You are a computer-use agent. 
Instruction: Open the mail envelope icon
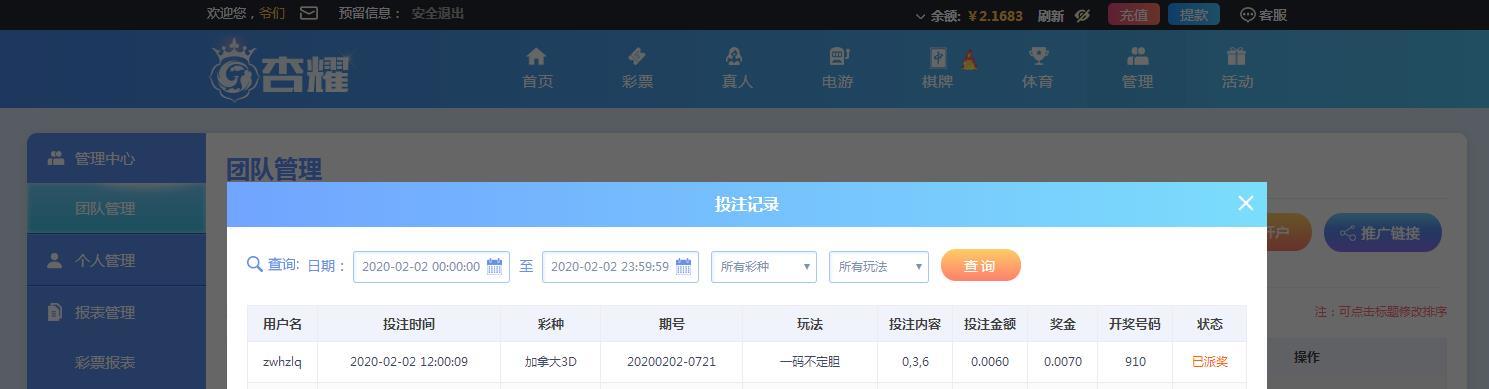tap(309, 14)
